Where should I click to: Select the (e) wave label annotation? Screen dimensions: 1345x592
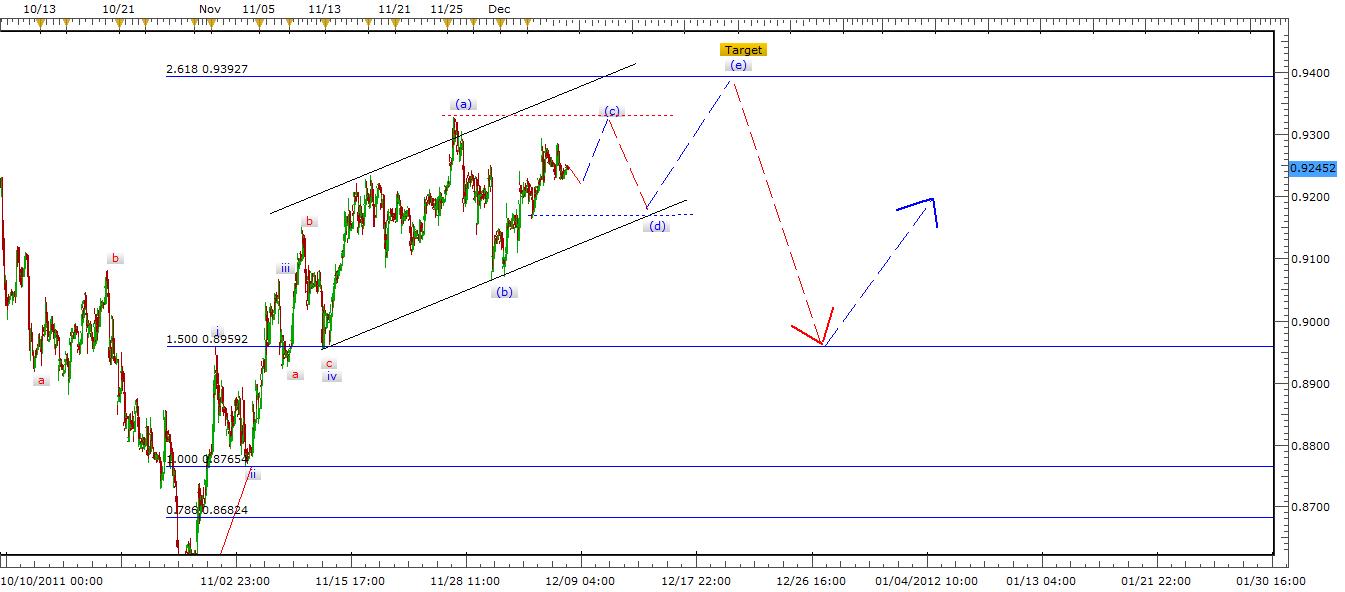pos(737,65)
